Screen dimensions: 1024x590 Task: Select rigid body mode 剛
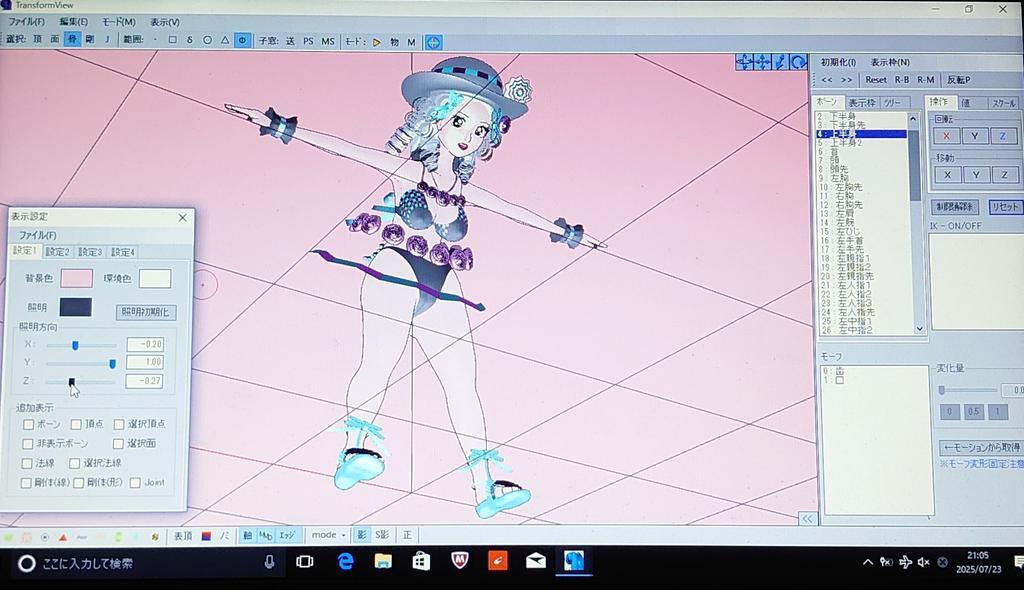(x=89, y=40)
